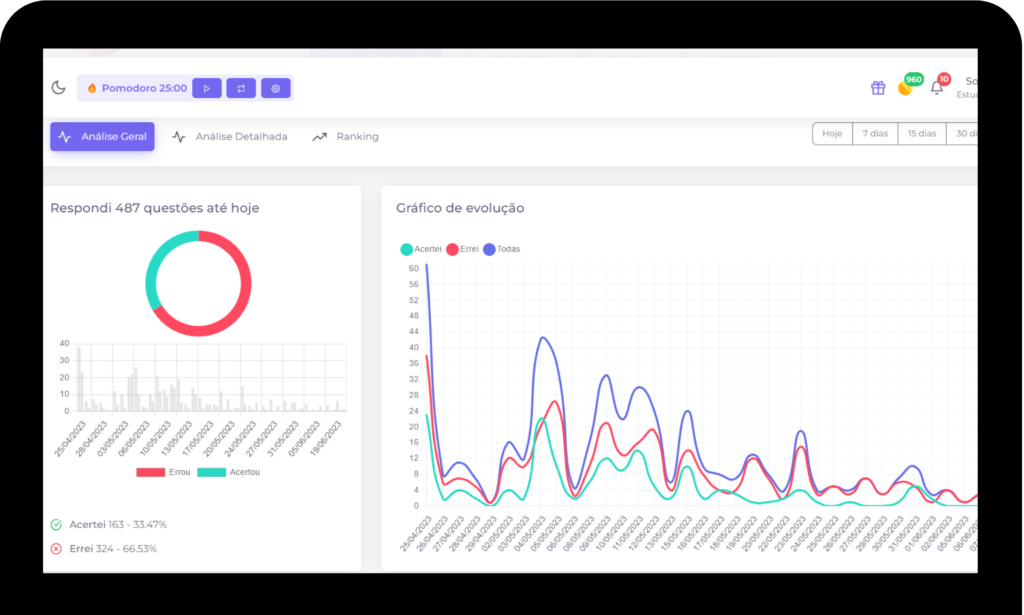Screen dimensions: 1024x615
Task: Switch to Análise Geral tab
Action: click(102, 136)
